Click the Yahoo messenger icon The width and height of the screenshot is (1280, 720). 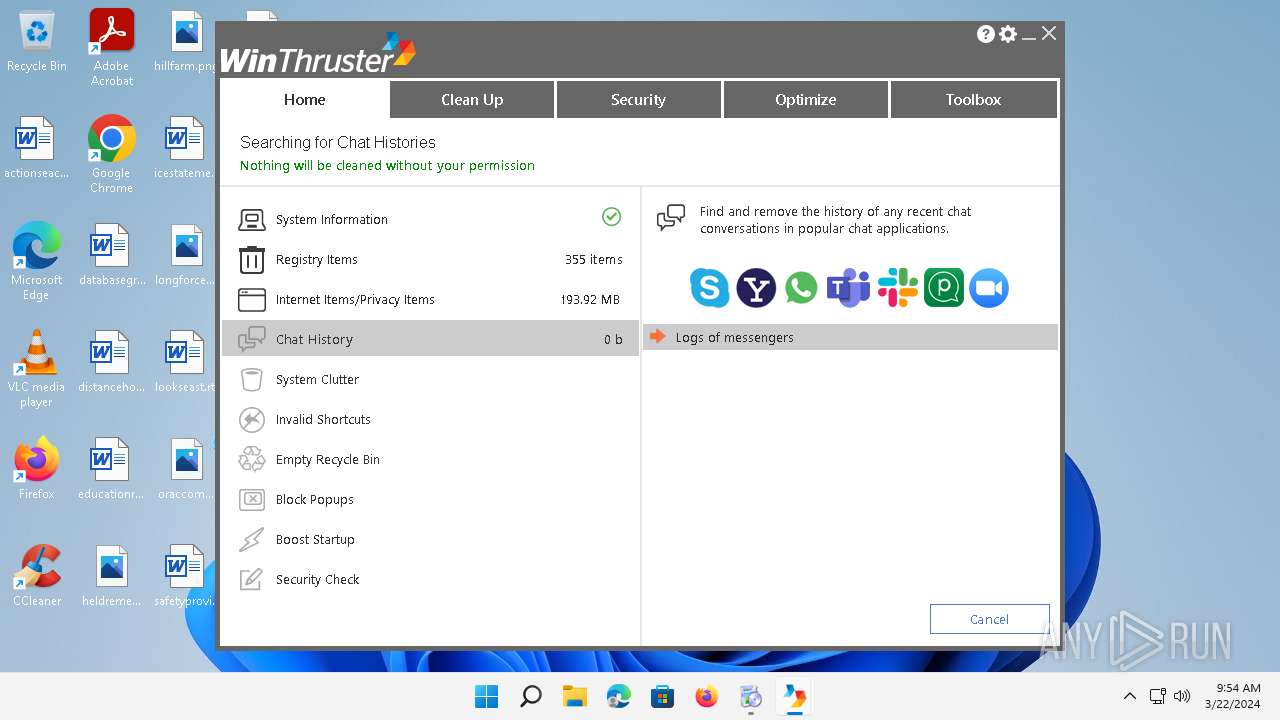coord(756,288)
